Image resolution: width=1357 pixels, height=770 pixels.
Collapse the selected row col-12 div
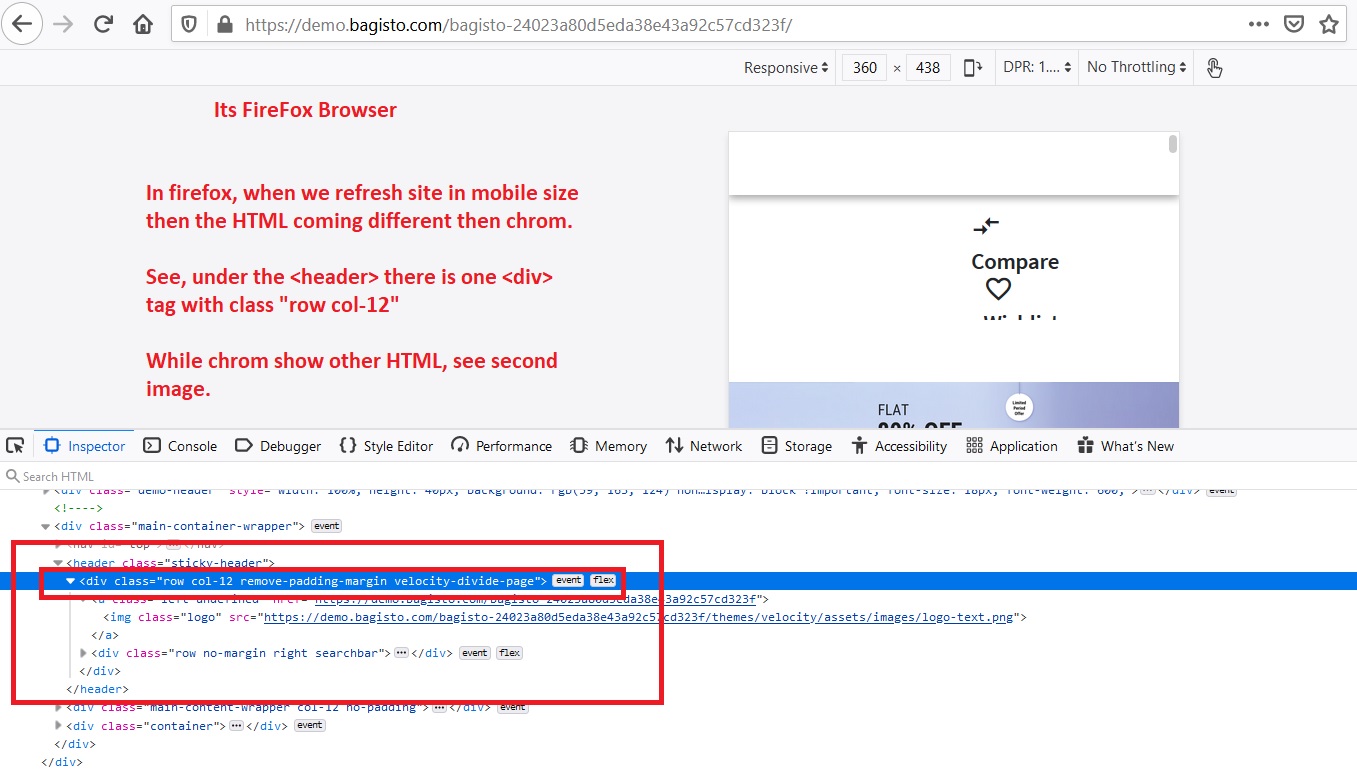click(70, 581)
